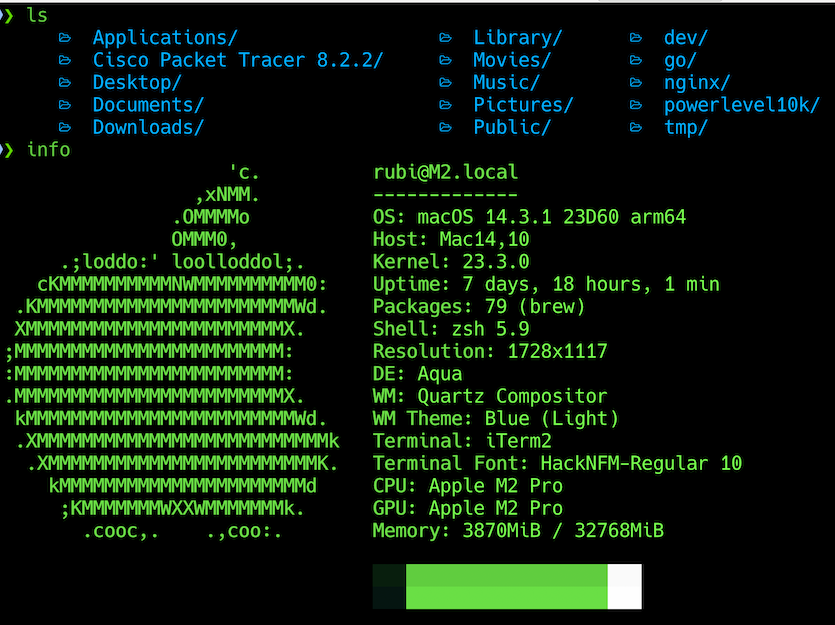The image size is (835, 625).
Task: Click the go/ directory name
Action: [x=680, y=60]
